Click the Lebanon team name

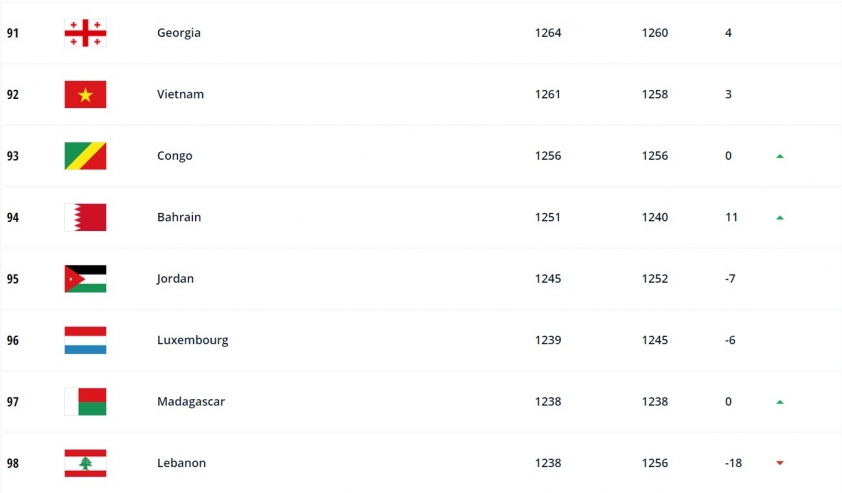point(182,463)
